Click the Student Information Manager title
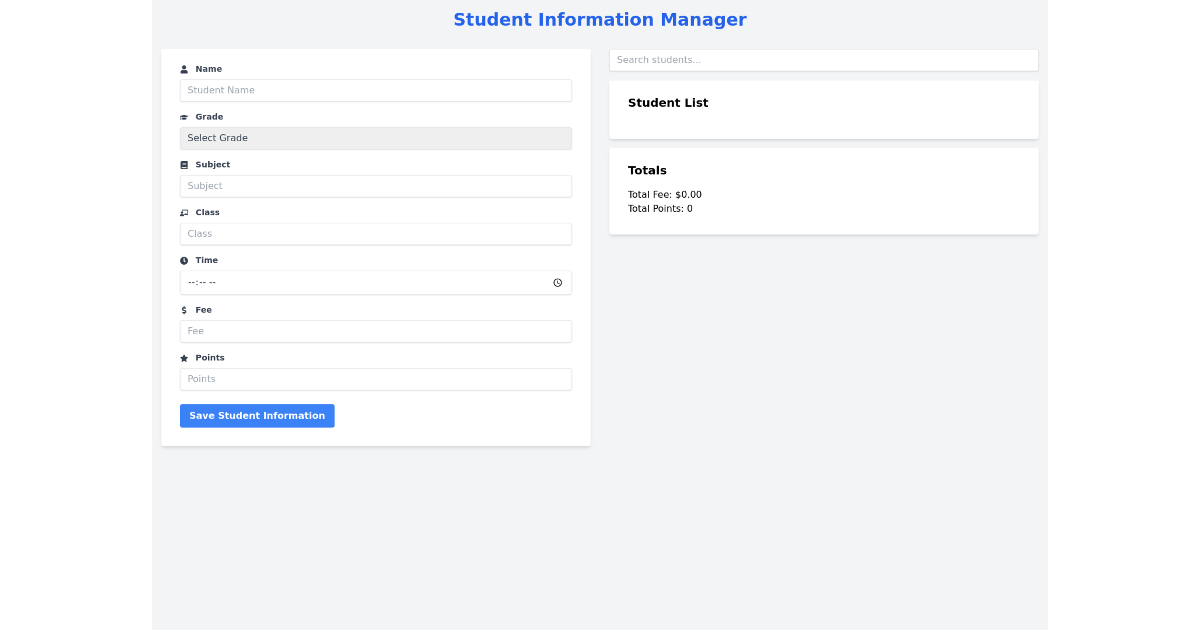Image resolution: width=1200 pixels, height=630 pixels. point(600,19)
